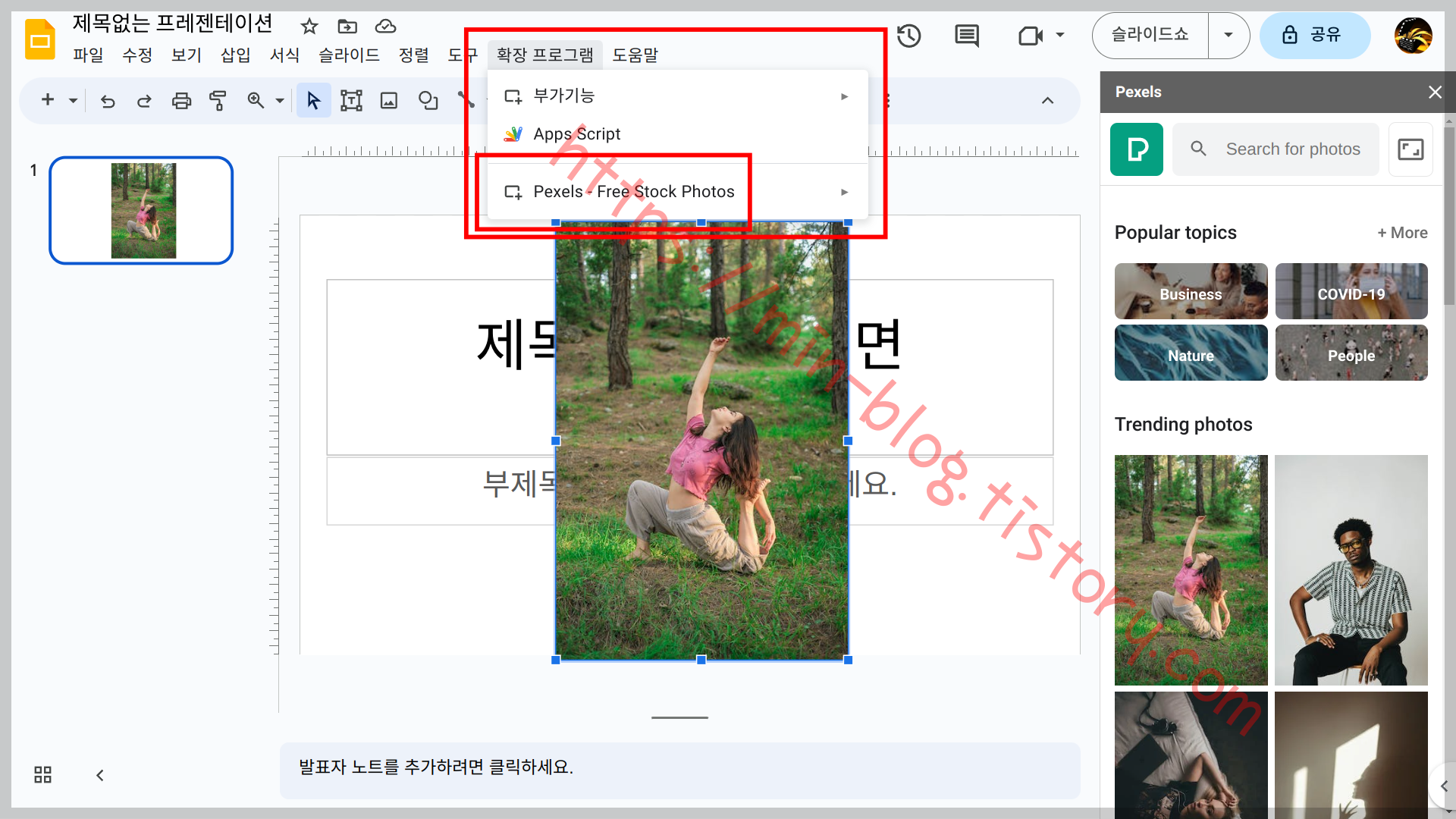Screen dimensions: 1456x819
Task: Click the Insert Image icon in toolbar
Action: (389, 100)
